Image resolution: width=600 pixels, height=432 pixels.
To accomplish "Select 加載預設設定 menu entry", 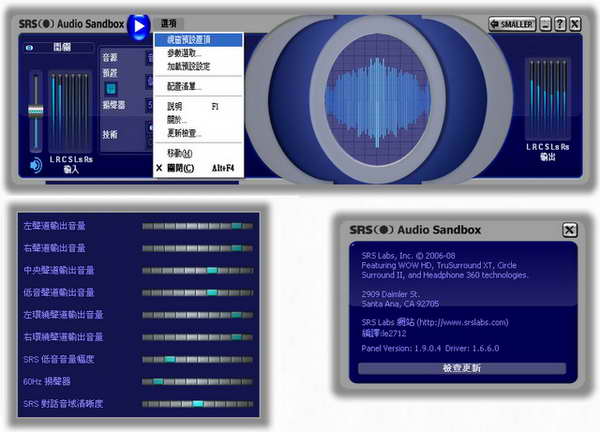I will click(189, 67).
